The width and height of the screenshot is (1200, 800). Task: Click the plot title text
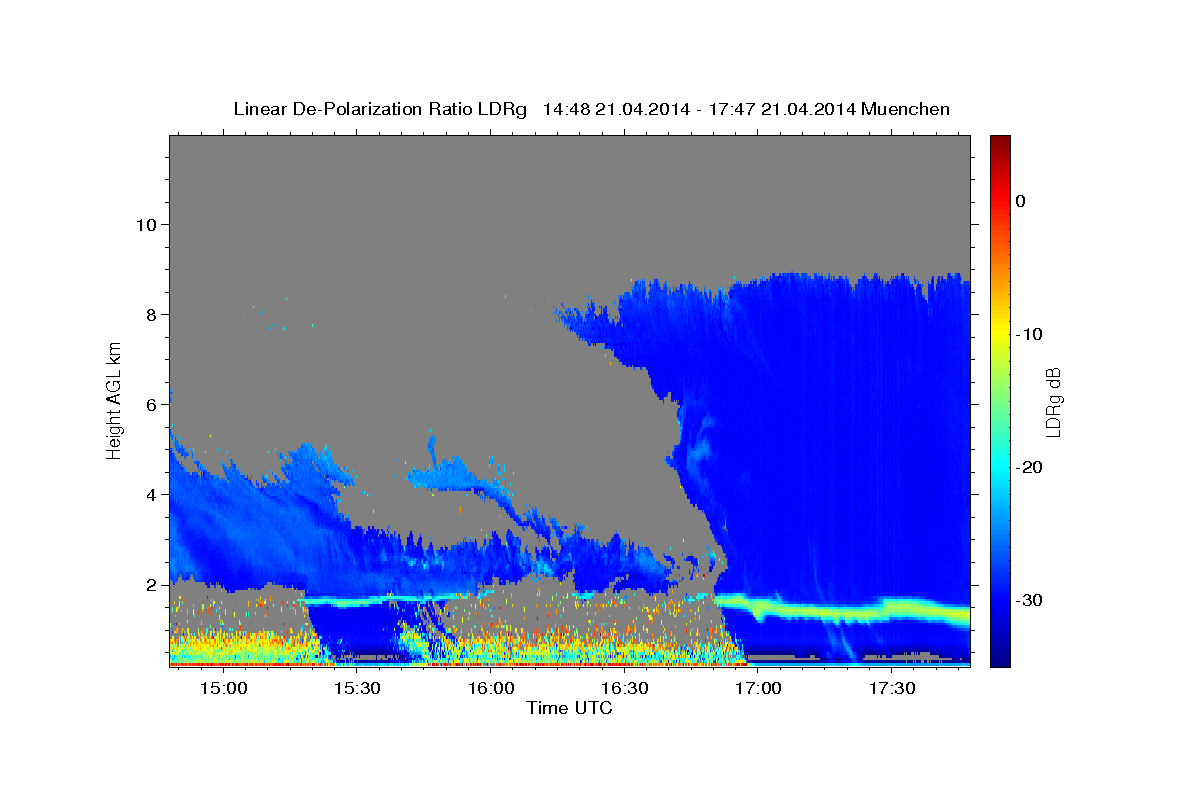591,109
